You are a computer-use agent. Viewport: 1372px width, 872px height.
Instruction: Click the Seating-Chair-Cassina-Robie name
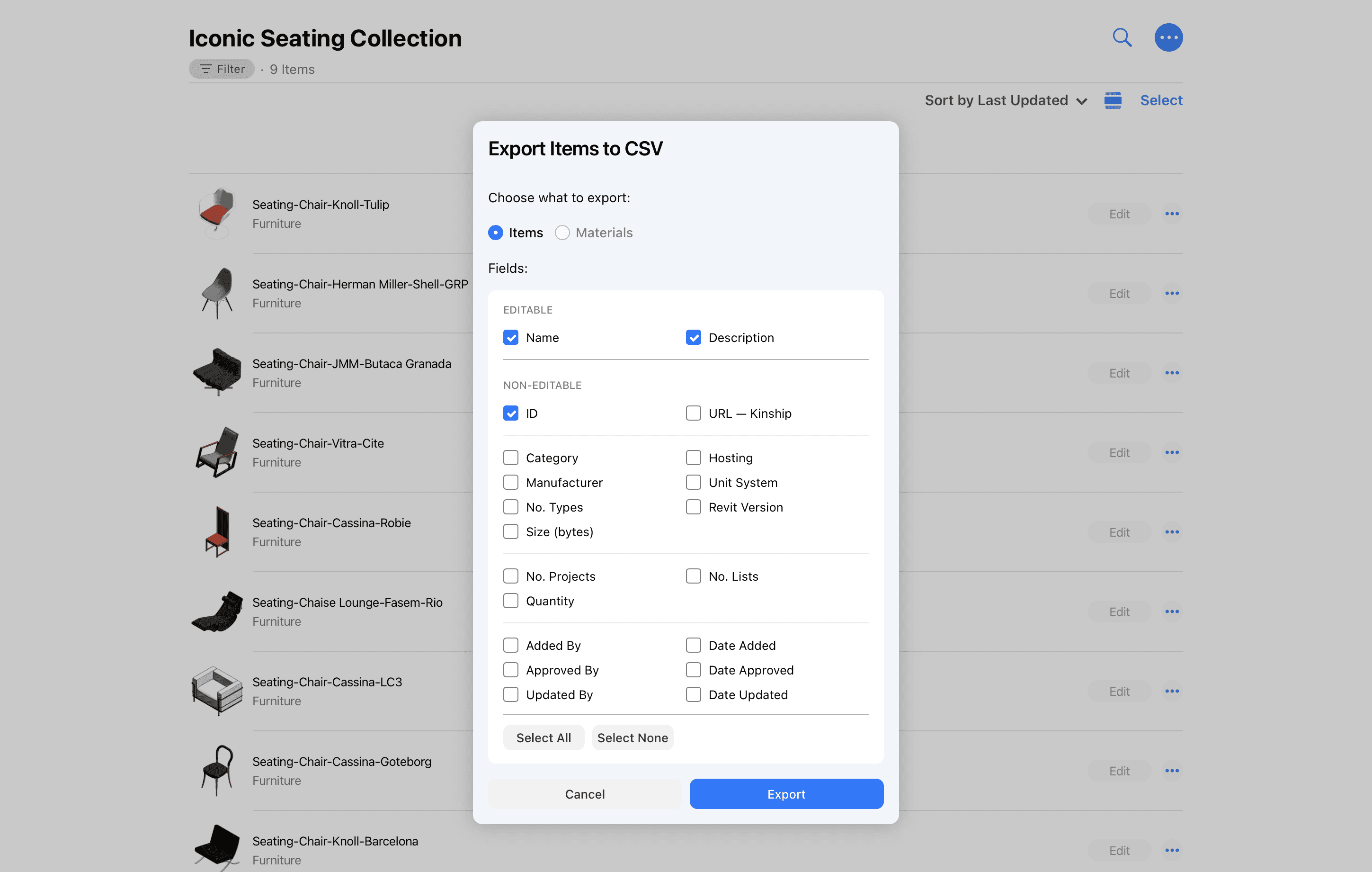tap(331, 522)
